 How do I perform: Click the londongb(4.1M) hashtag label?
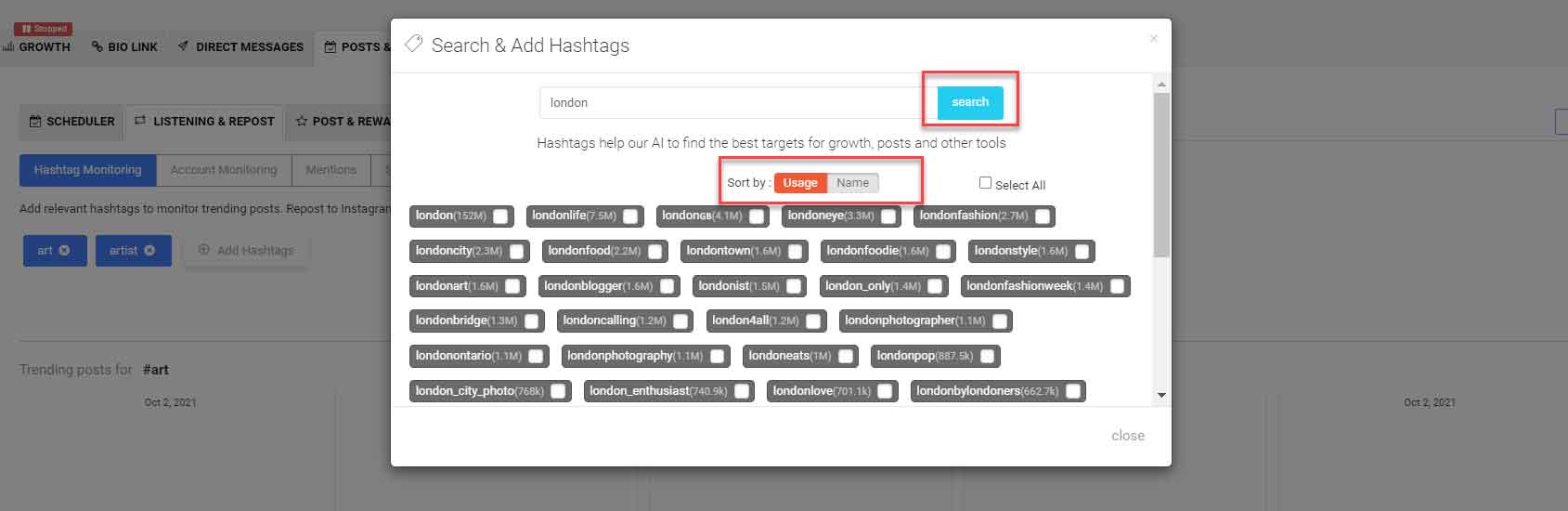(x=701, y=216)
